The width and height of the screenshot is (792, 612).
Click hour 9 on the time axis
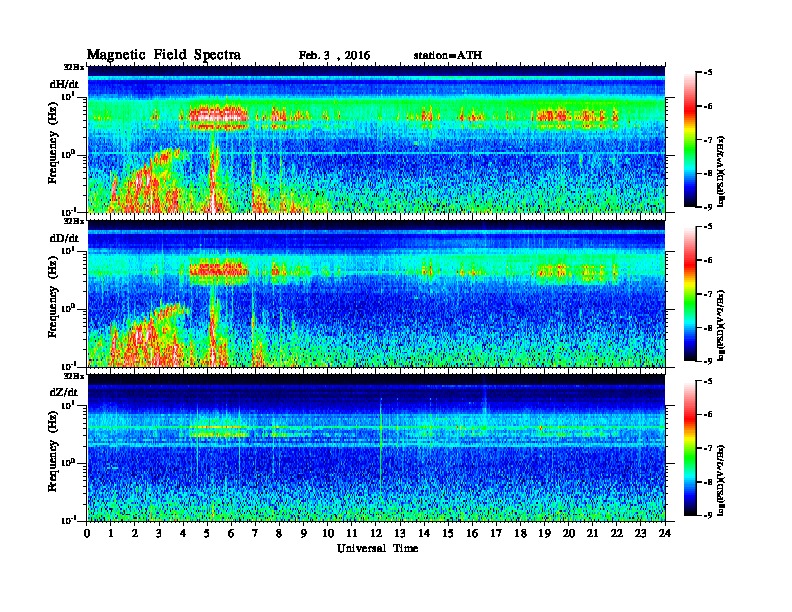tap(304, 534)
